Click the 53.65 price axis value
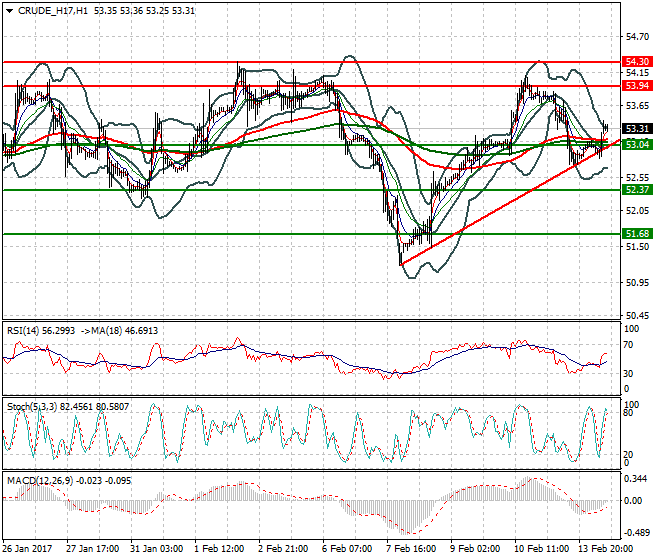Image resolution: width=660 pixels, height=560 pixels. click(637, 106)
